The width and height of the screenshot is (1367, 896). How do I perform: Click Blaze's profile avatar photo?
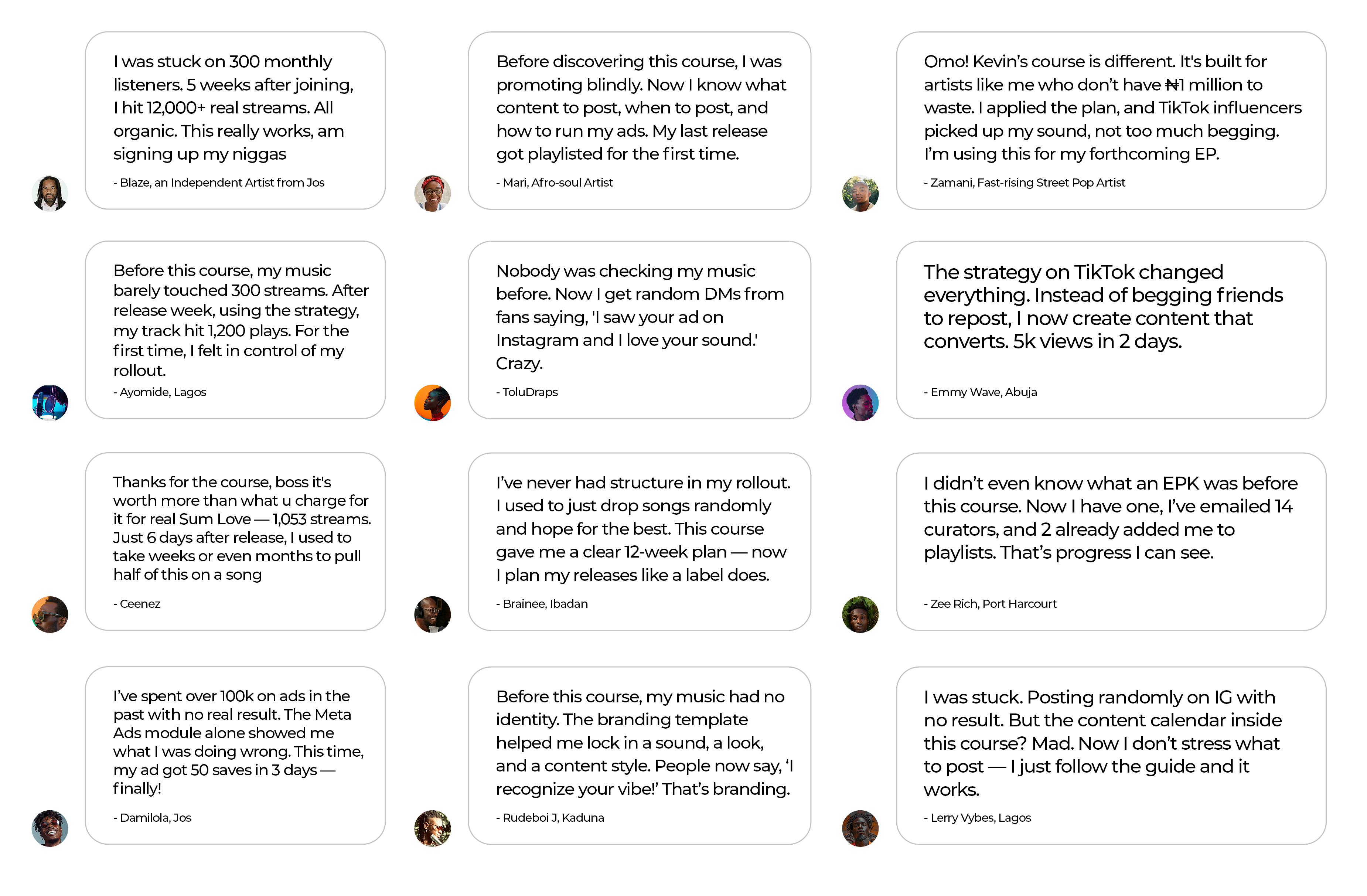(x=50, y=194)
